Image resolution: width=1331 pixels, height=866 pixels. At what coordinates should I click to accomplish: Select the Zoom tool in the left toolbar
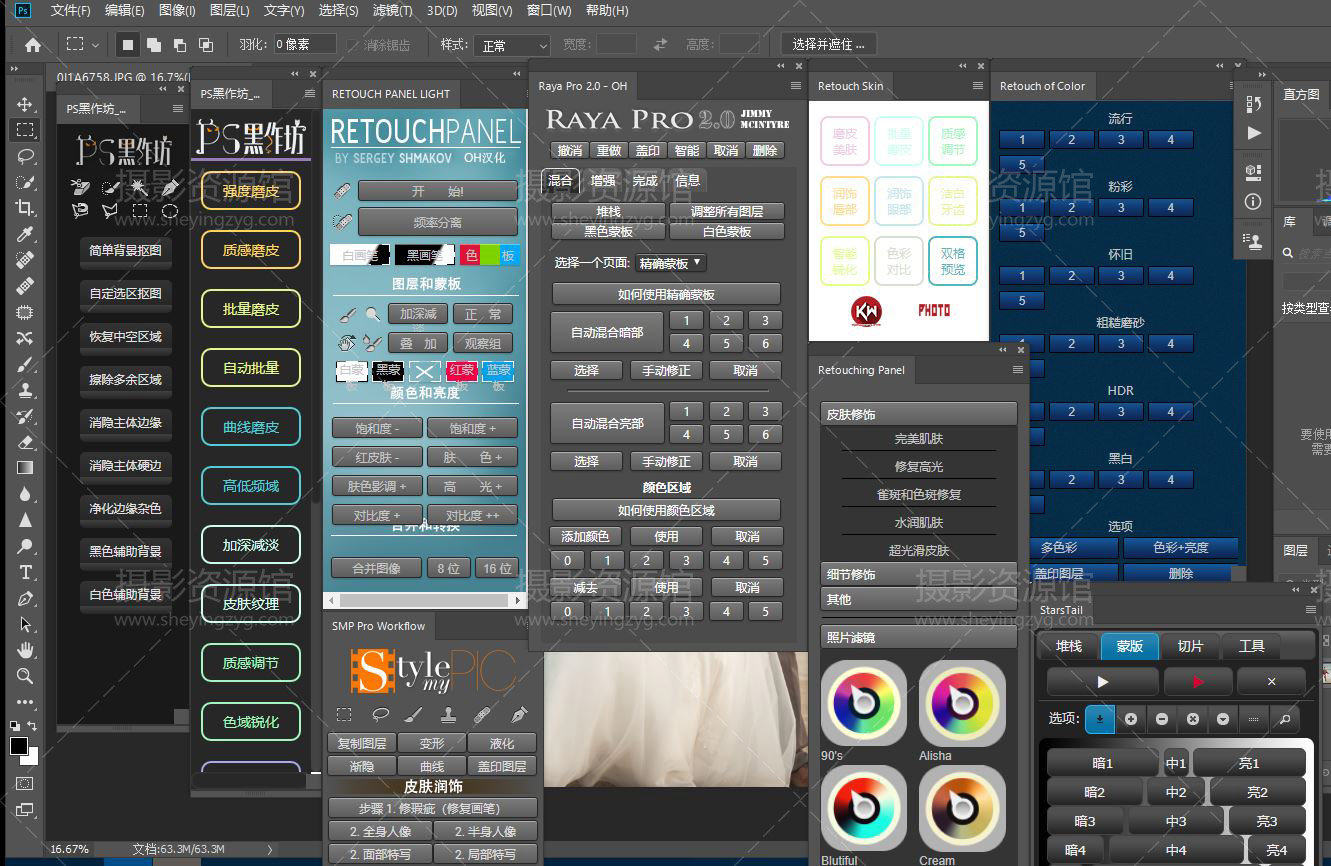(25, 676)
